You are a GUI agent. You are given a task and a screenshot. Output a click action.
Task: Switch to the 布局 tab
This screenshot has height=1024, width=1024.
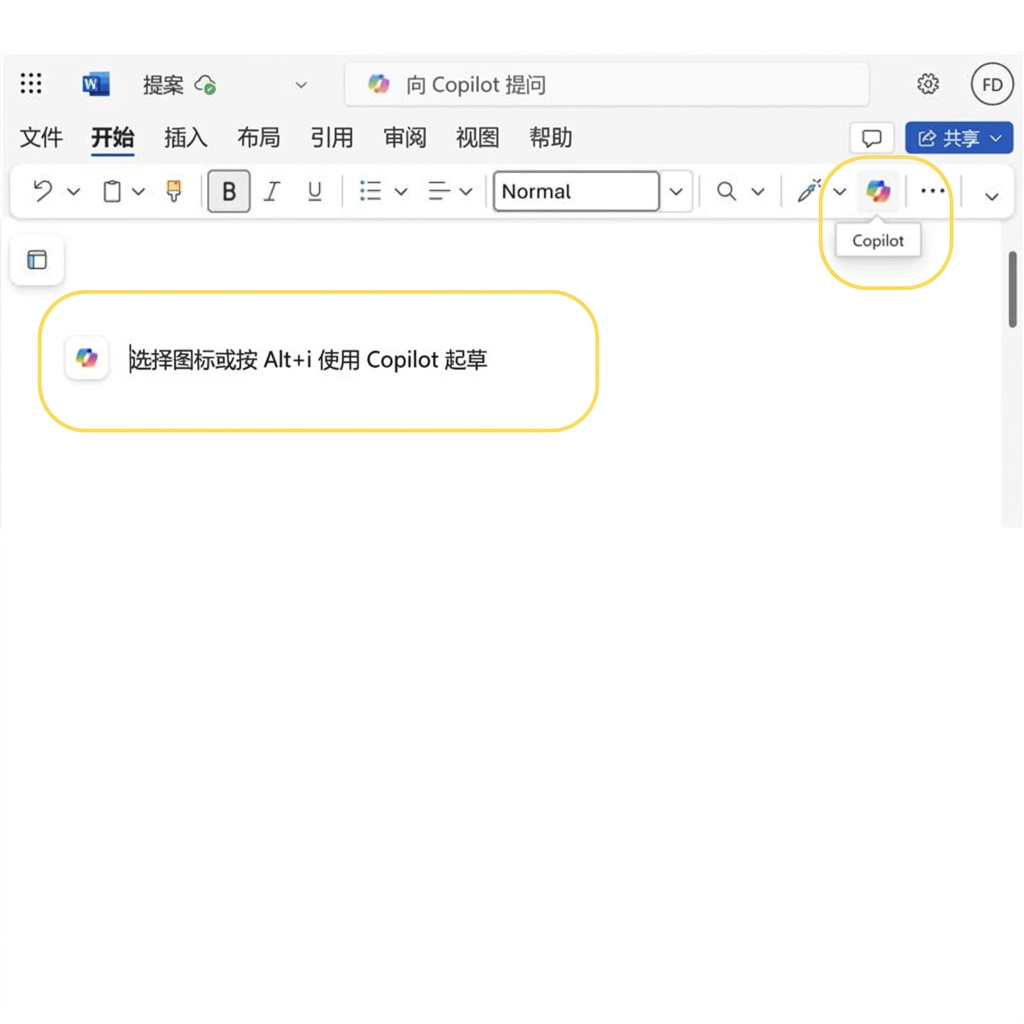259,138
